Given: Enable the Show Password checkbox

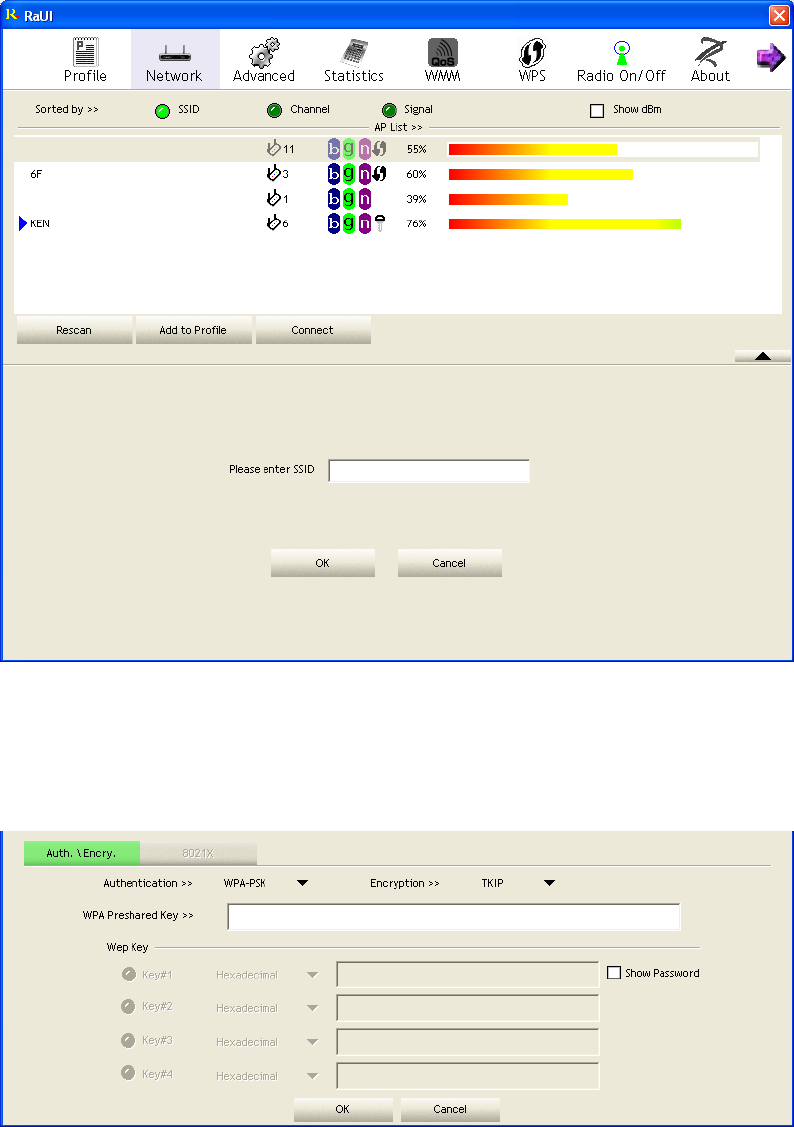Looking at the screenshot, I should pos(614,972).
